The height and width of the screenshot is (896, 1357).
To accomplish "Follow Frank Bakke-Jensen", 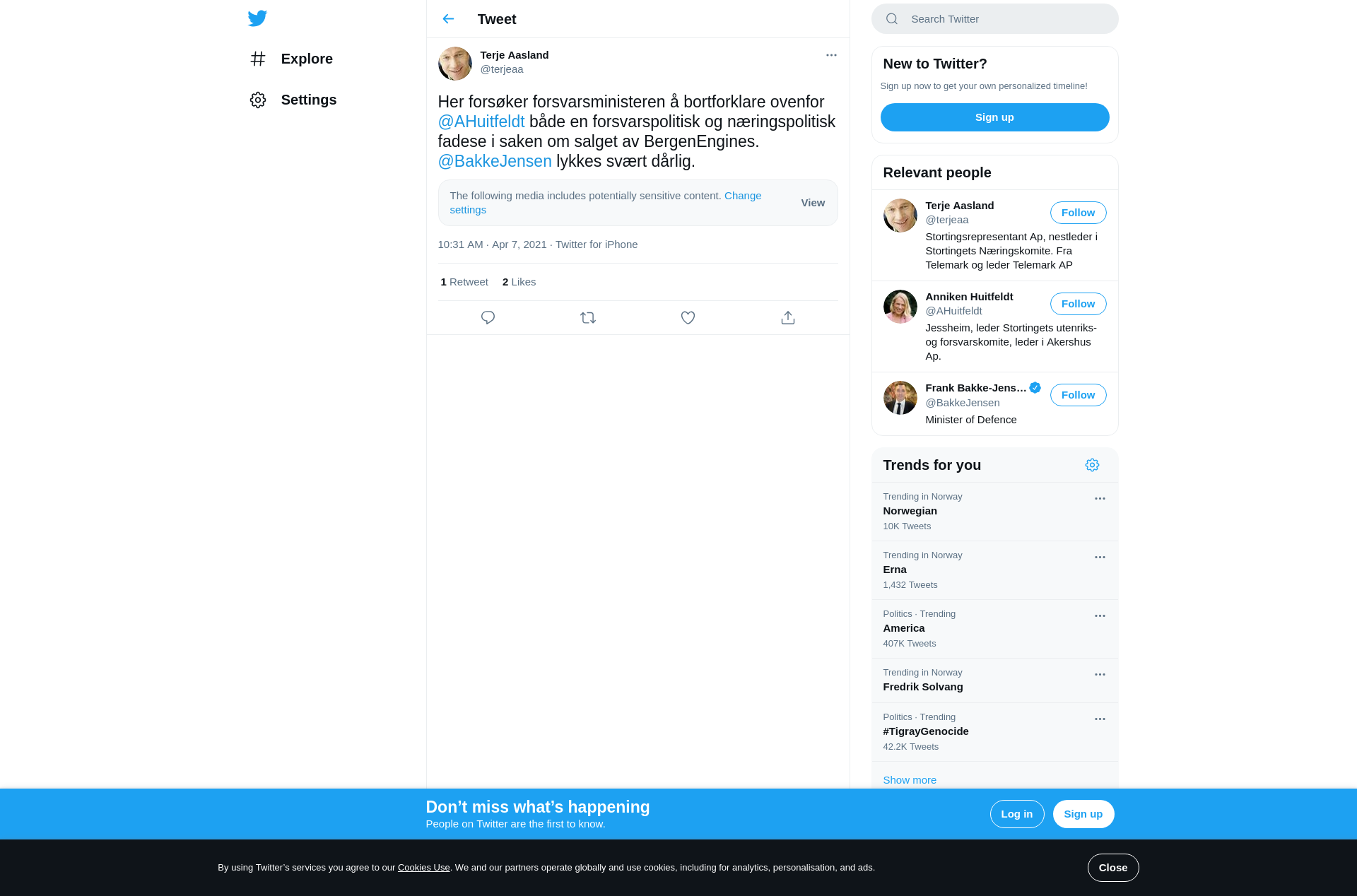I will point(1078,395).
